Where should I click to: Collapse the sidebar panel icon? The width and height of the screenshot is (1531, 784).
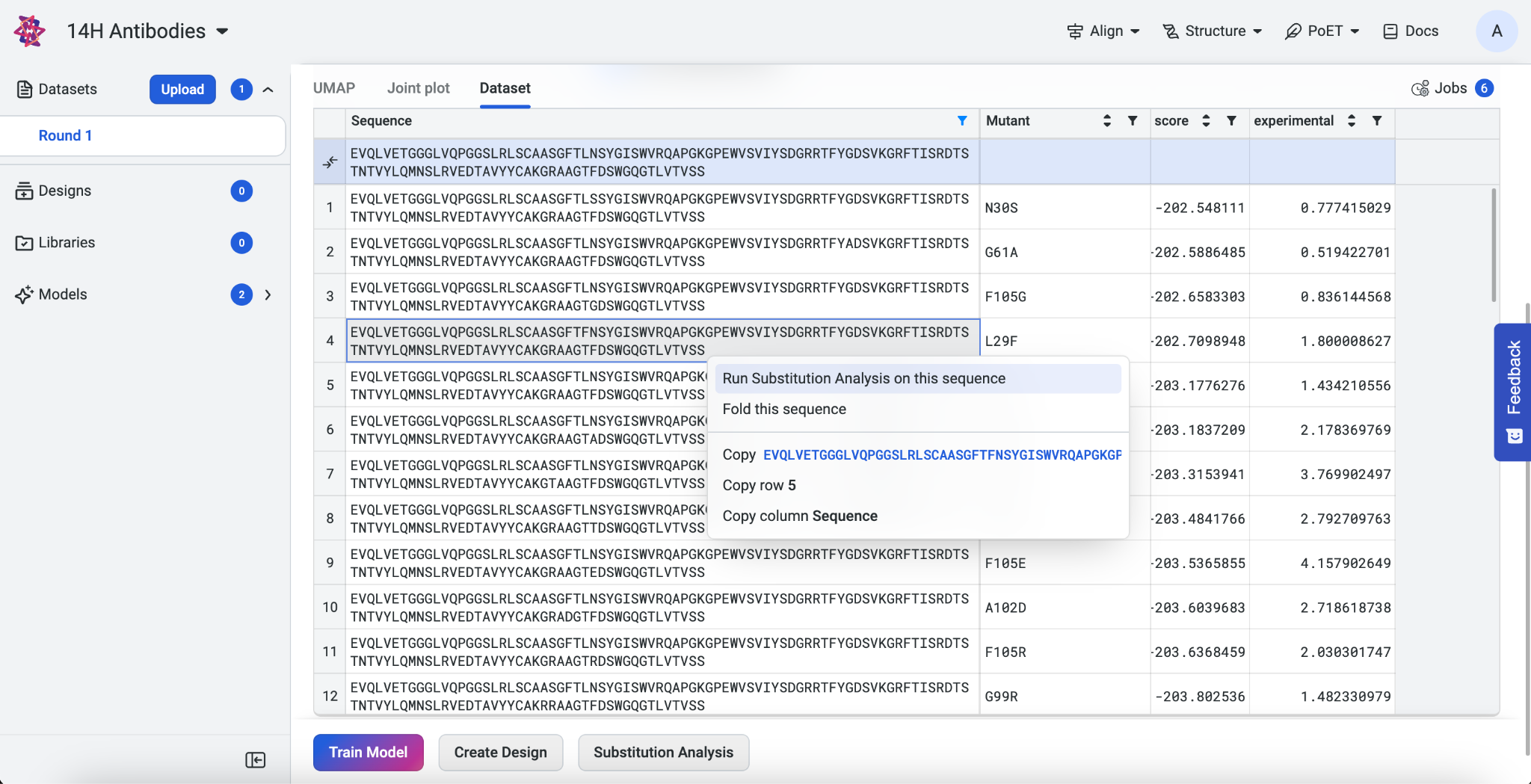[x=256, y=759]
